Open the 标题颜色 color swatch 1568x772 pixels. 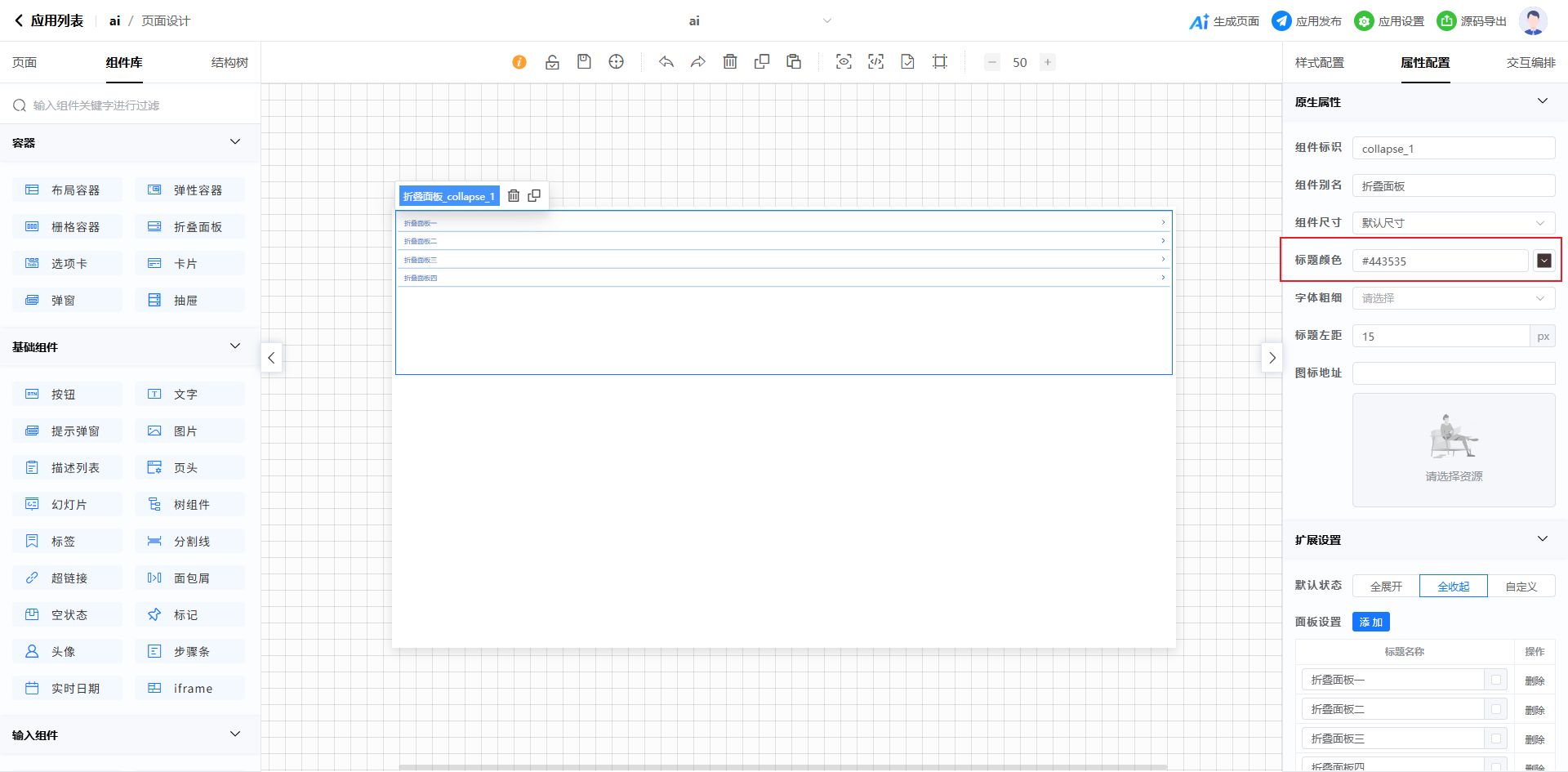click(x=1543, y=261)
